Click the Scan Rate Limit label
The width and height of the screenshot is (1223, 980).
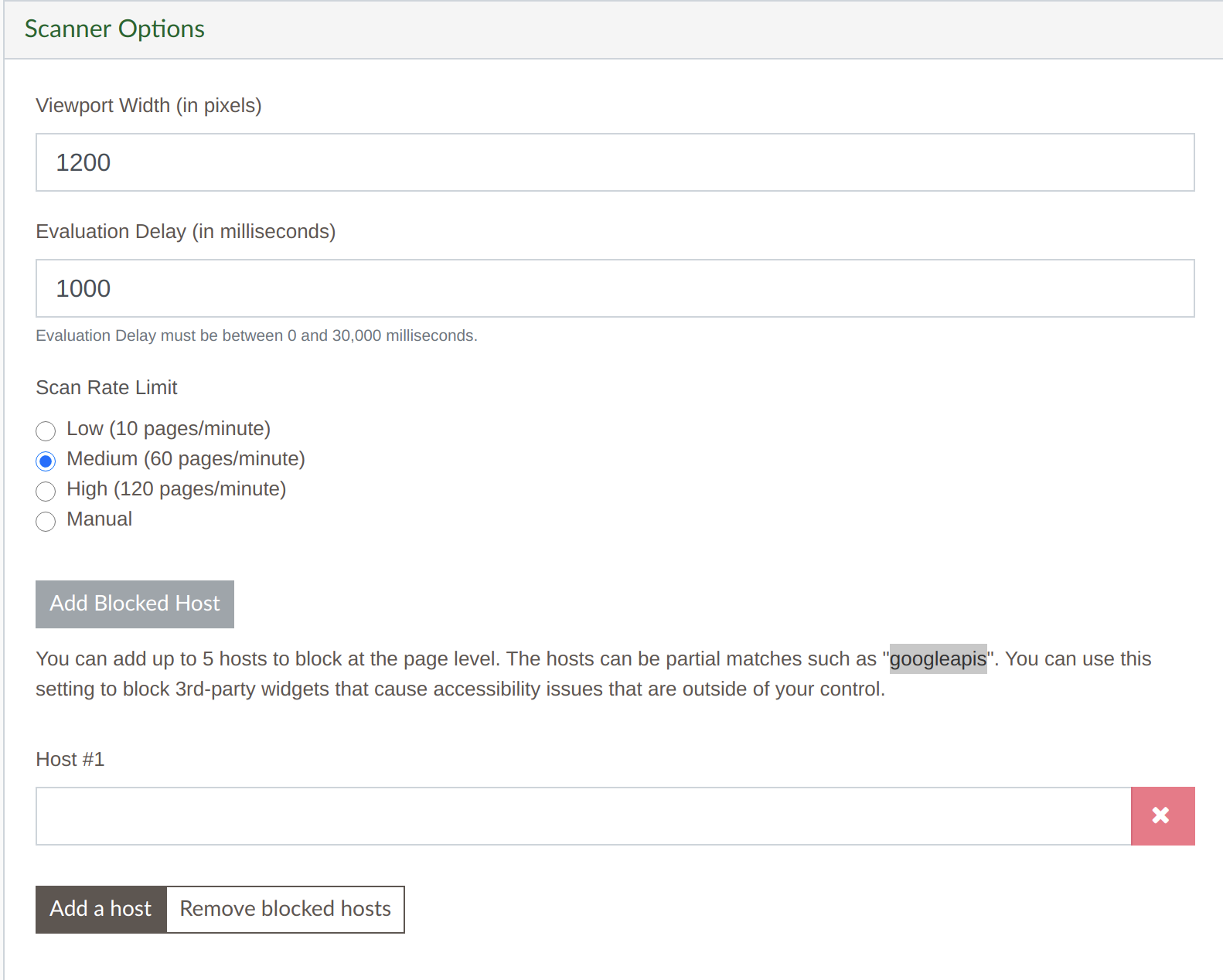(107, 387)
